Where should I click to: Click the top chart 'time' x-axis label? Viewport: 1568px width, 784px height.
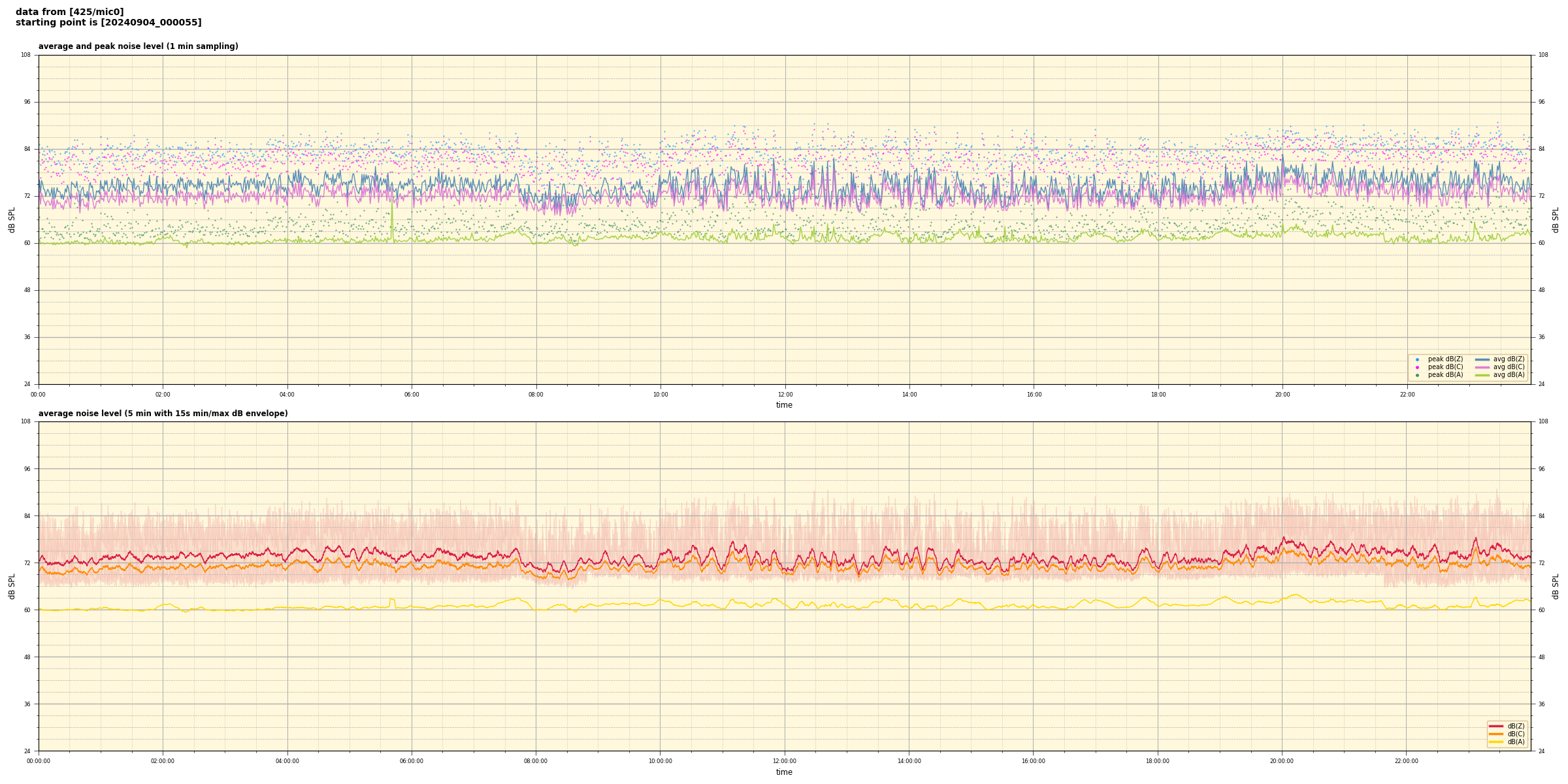[x=784, y=405]
